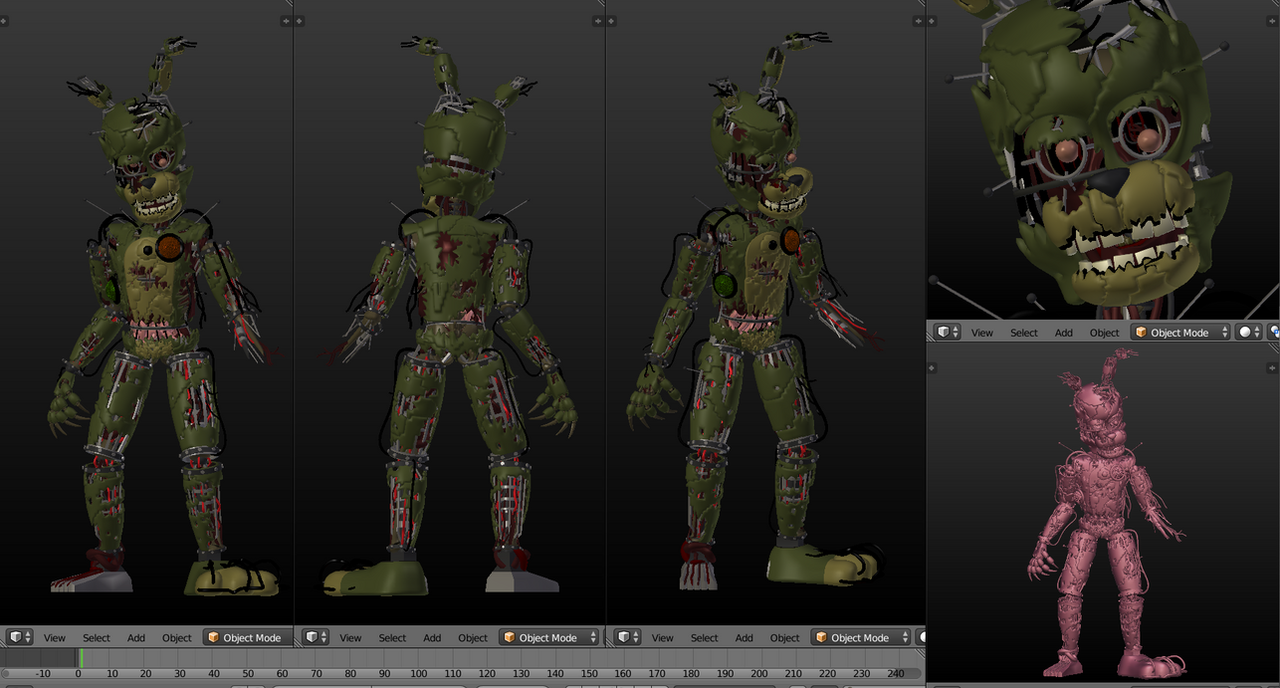This screenshot has height=688, width=1280.
Task: Open Add menu in angled-view viewport
Action: coord(744,637)
